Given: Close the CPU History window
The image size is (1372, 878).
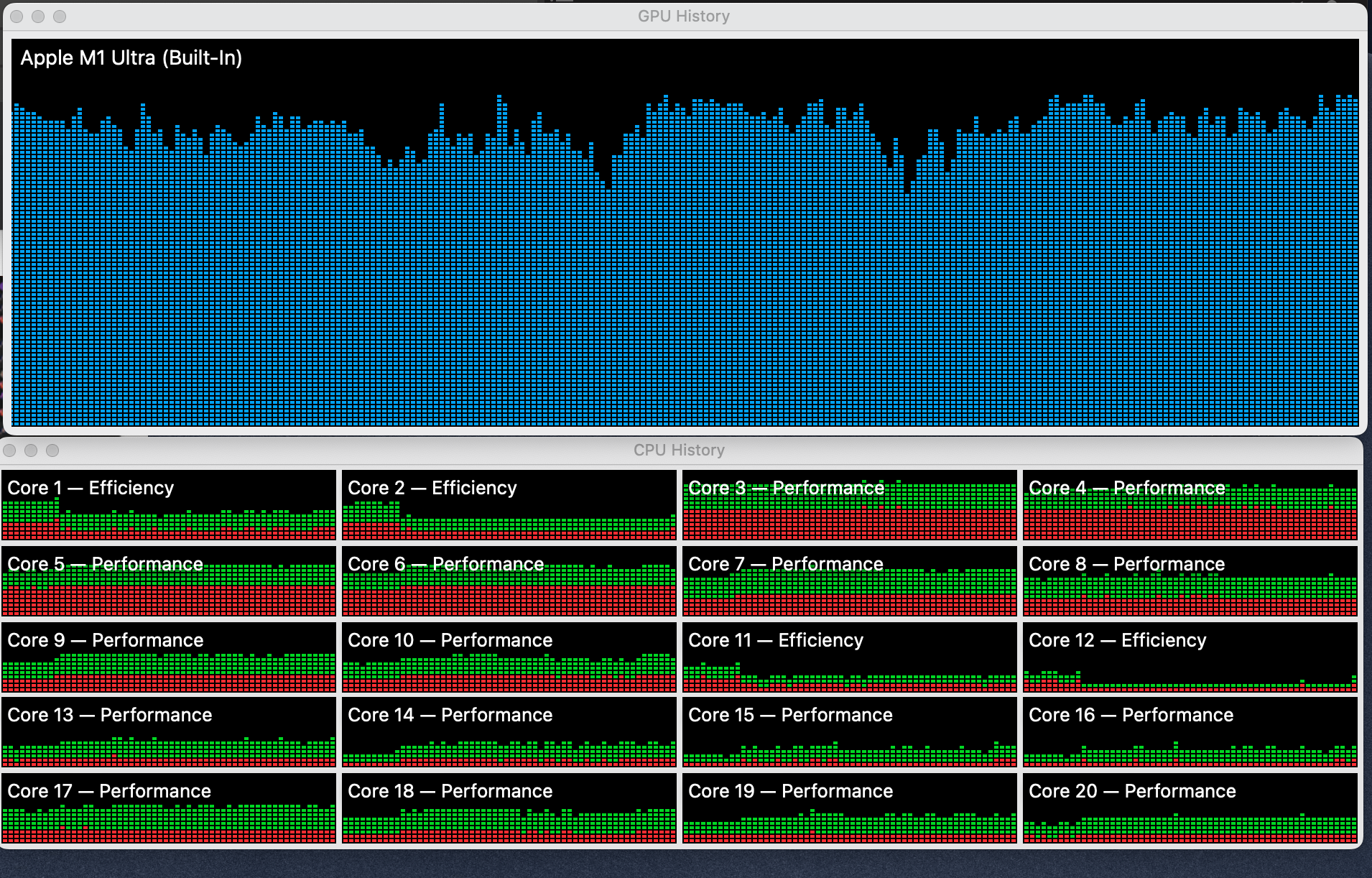Looking at the screenshot, I should pos(9,450).
